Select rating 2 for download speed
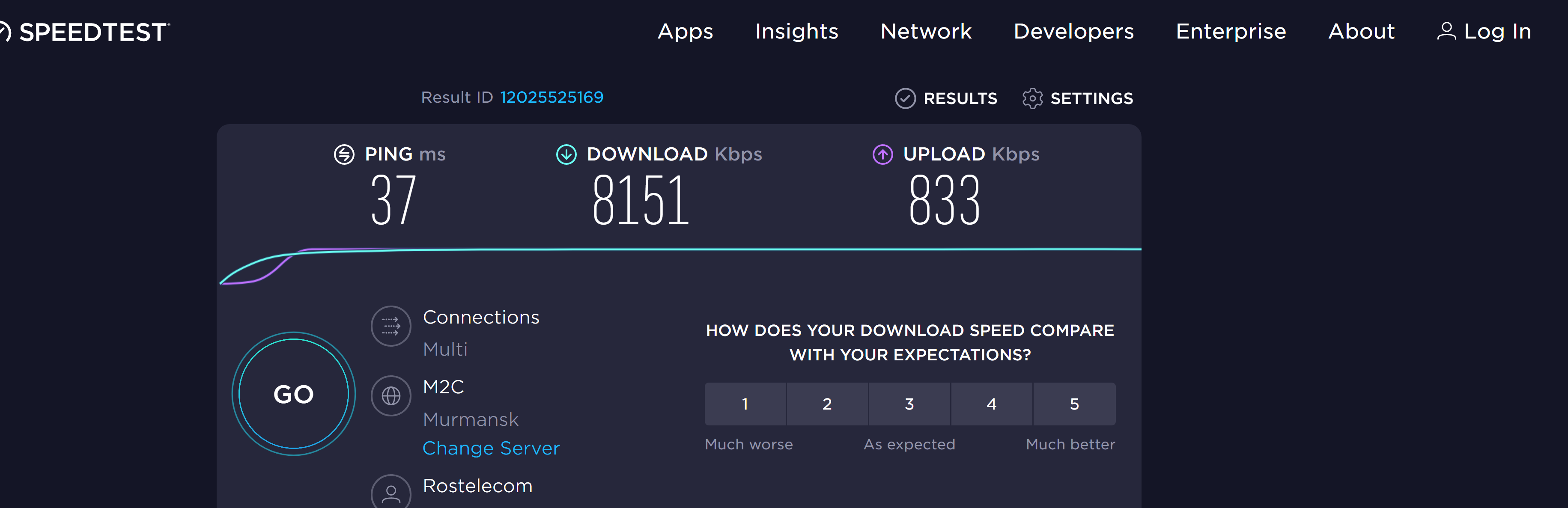Screen dimensions: 1568x508 click(x=827, y=404)
